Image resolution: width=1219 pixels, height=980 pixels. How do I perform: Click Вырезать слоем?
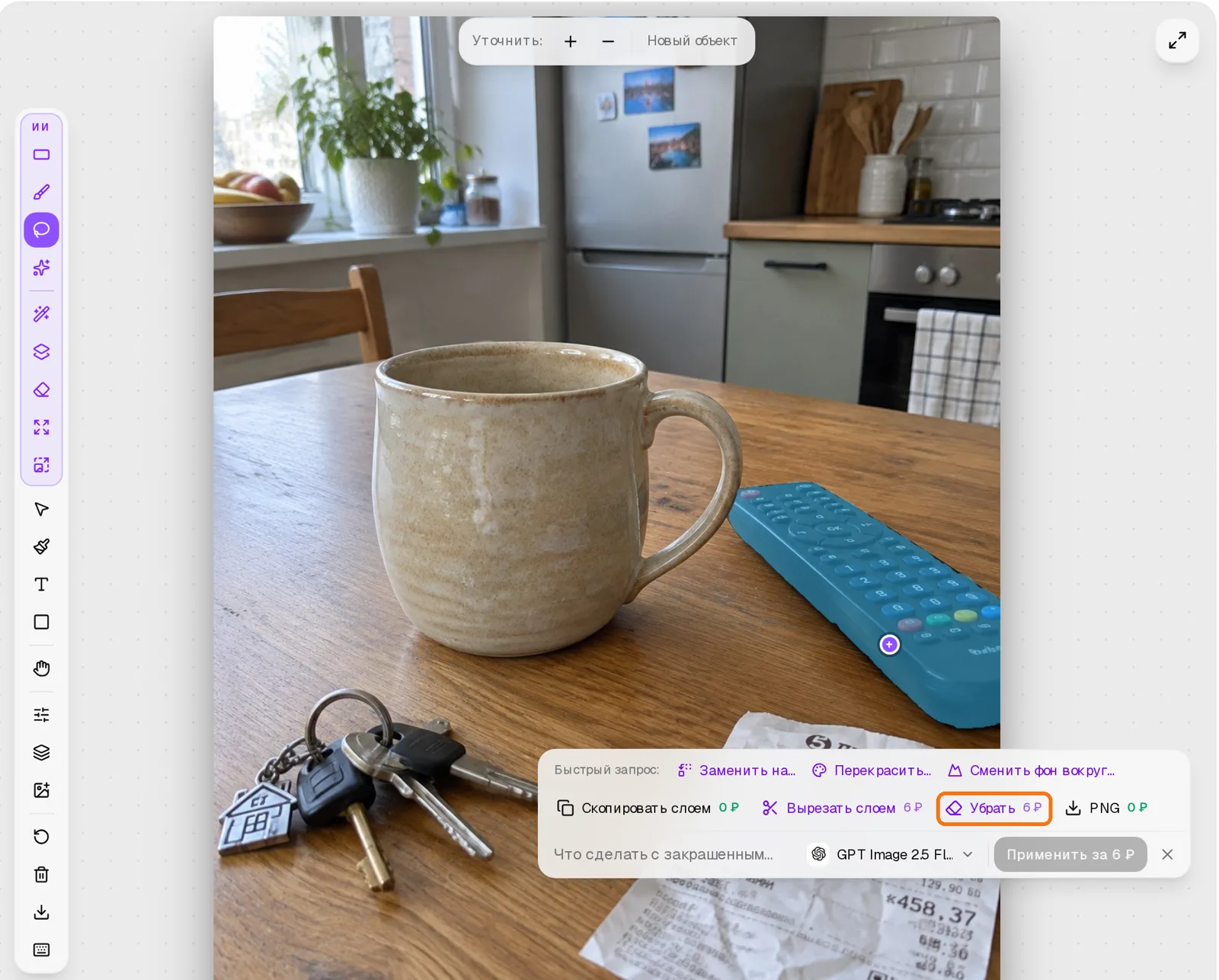pos(842,808)
